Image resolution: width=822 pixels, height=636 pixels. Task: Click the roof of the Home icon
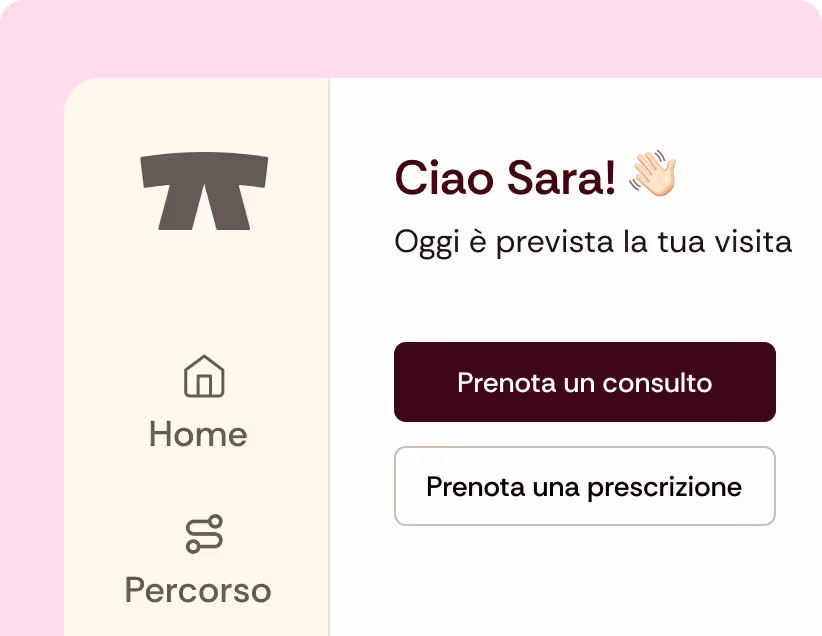(204, 364)
